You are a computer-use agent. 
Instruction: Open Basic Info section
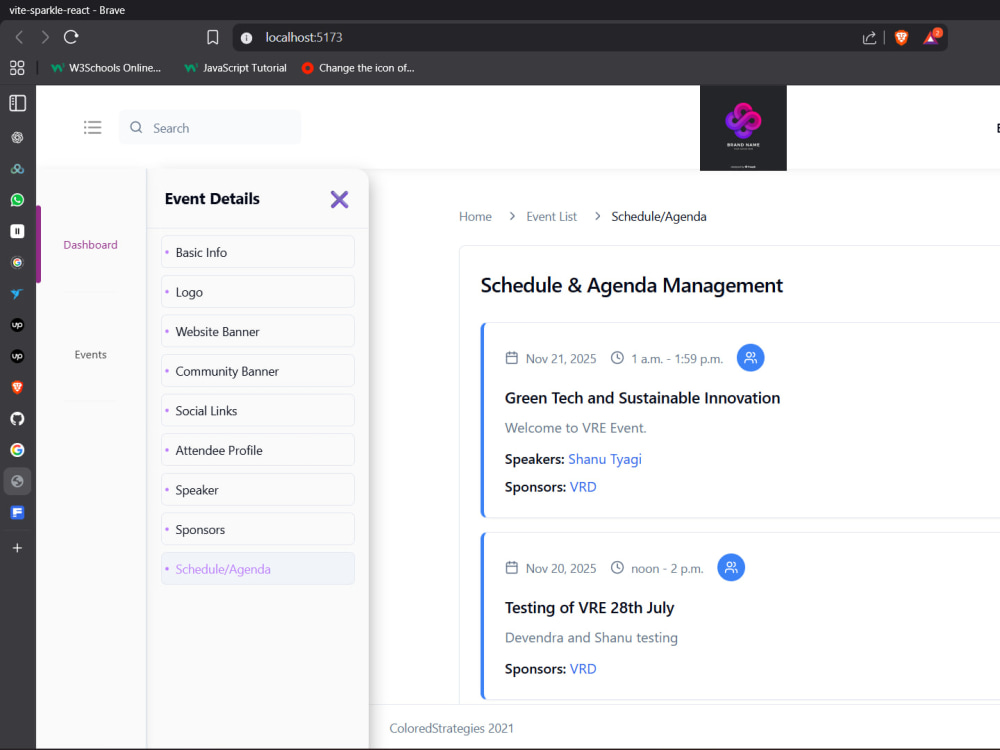[x=258, y=252]
